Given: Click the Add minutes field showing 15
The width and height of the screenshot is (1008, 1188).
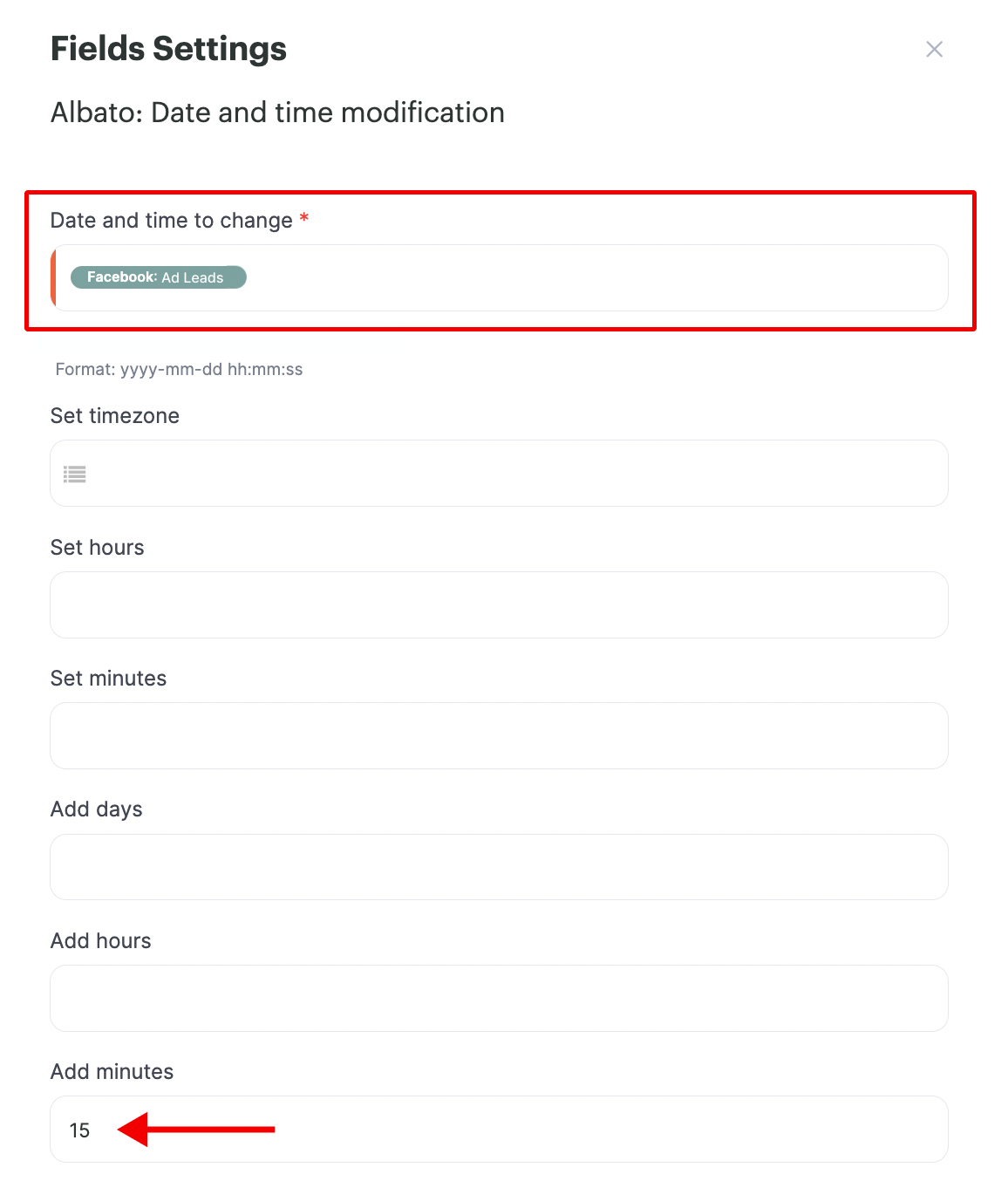Looking at the screenshot, I should click(499, 1130).
